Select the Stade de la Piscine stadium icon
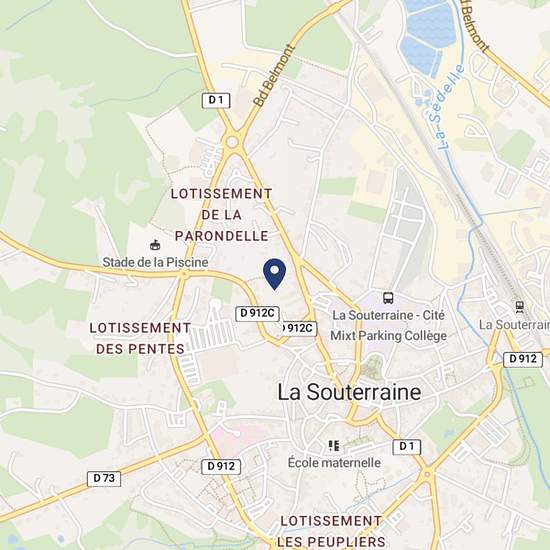This screenshot has width=550, height=550. coord(155,245)
